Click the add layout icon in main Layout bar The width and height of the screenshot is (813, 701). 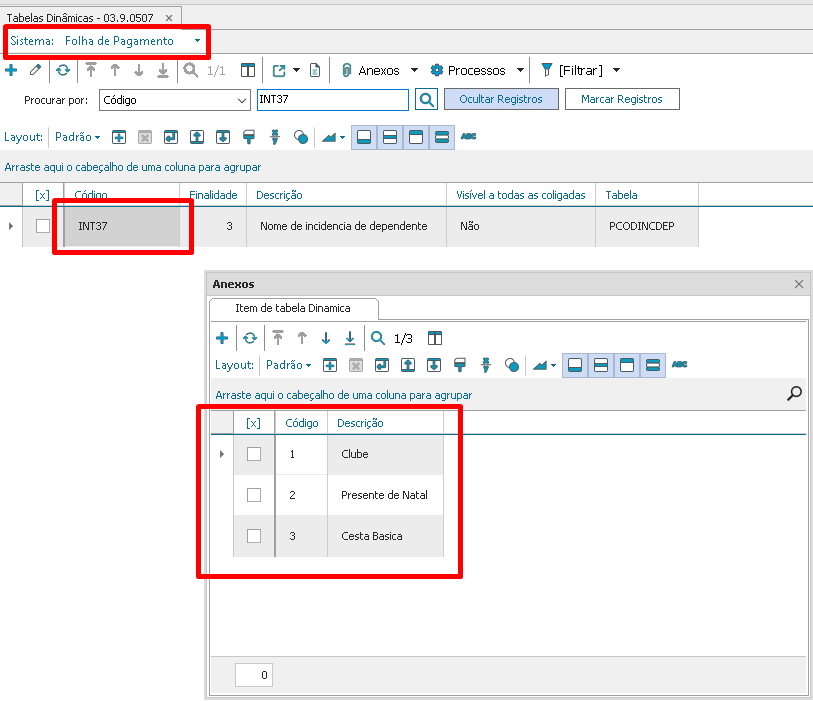click(x=119, y=137)
